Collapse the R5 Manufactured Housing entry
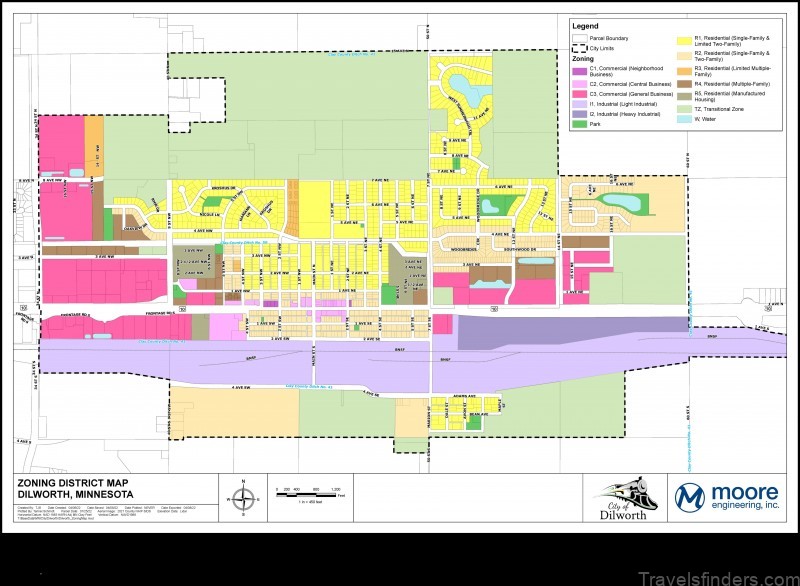The image size is (800, 586). click(684, 95)
